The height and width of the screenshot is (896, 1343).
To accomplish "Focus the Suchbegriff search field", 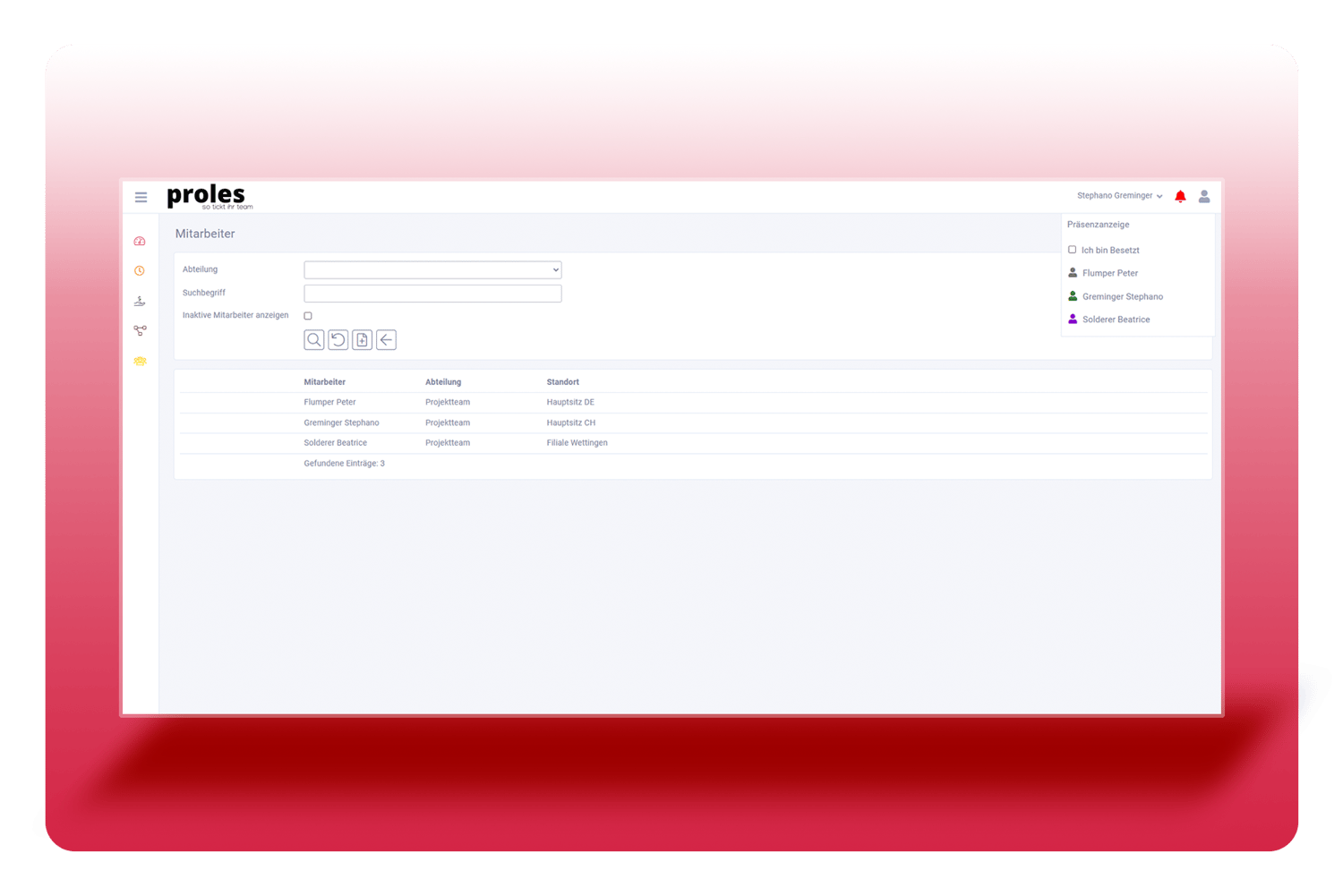I will 432,294.
